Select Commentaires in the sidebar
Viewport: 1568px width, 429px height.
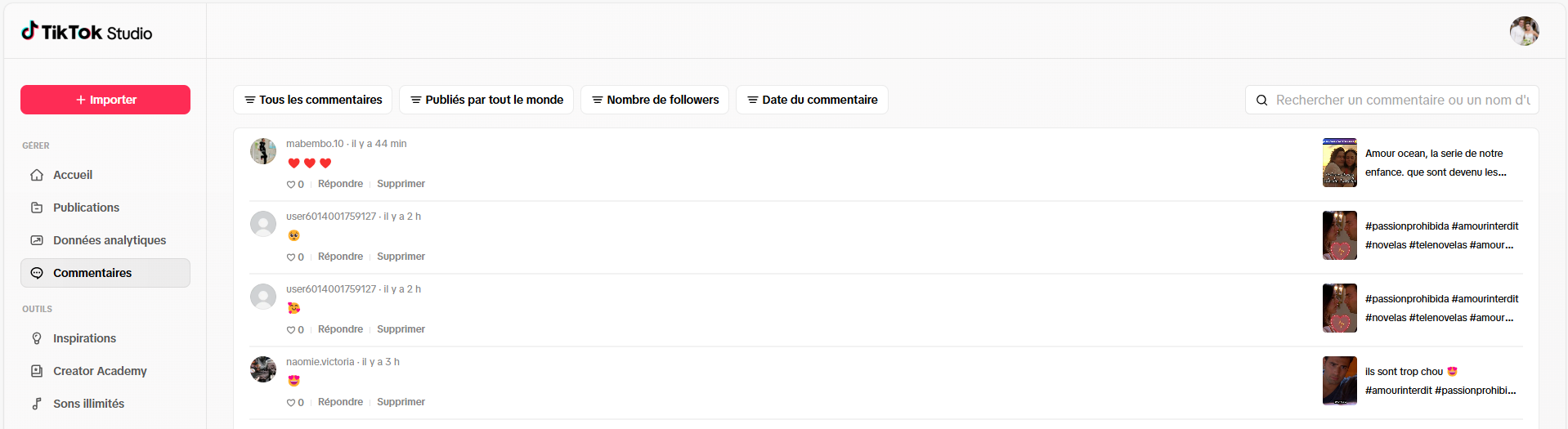105,273
